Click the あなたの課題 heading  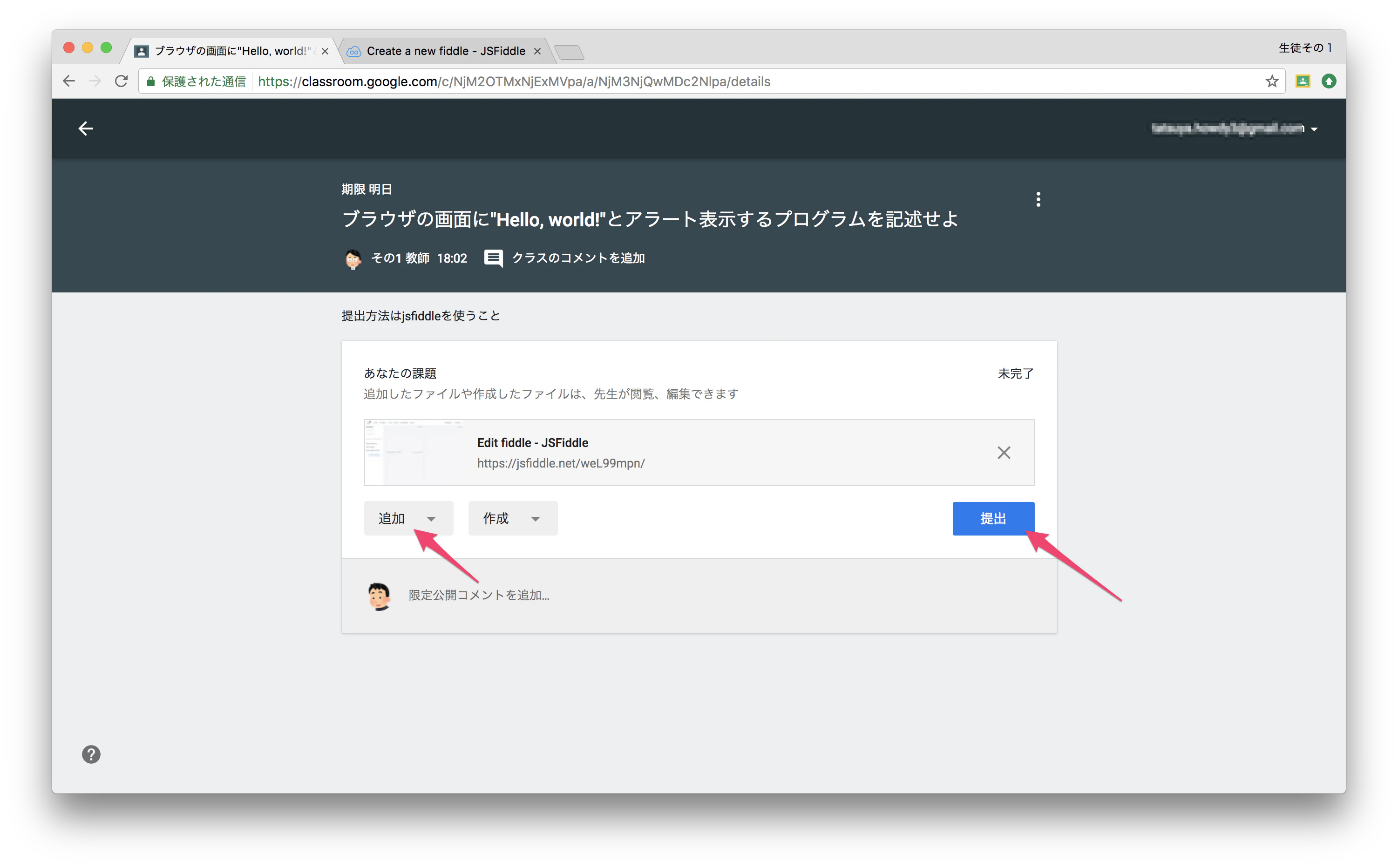pos(400,373)
